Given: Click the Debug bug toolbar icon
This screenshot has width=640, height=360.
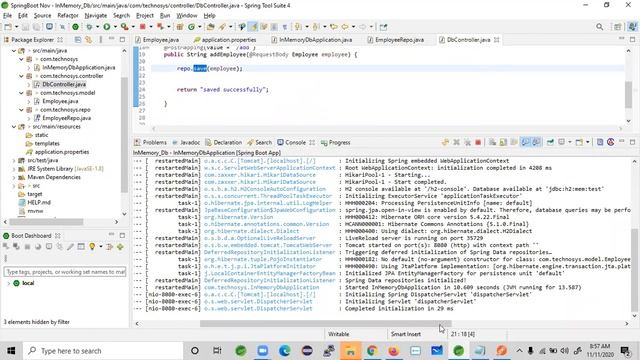Looking at the screenshot, I should pyautogui.click(x=89, y=27).
